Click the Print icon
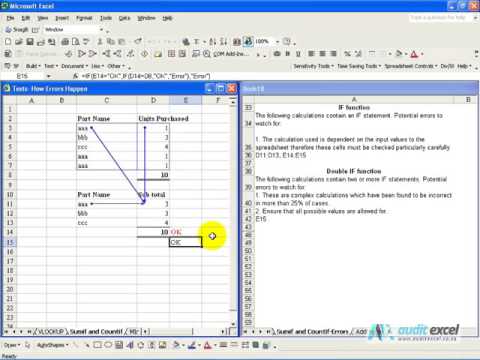 coord(65,42)
